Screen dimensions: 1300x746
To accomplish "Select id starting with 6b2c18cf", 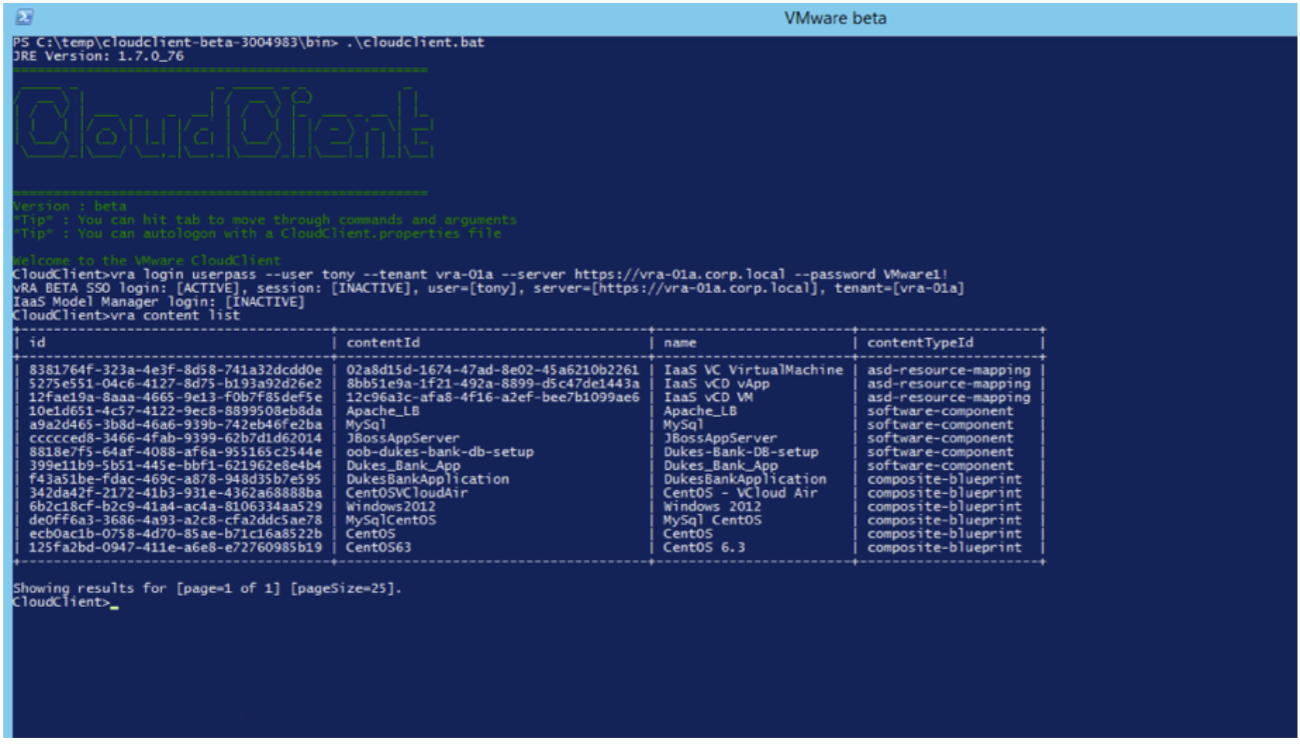I will pos(175,507).
